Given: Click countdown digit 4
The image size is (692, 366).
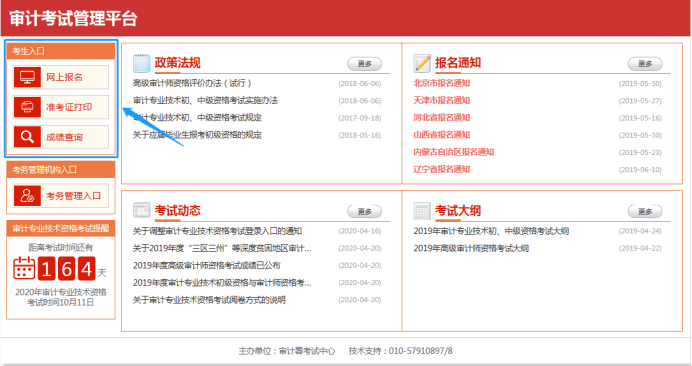Looking at the screenshot, I should (86, 268).
